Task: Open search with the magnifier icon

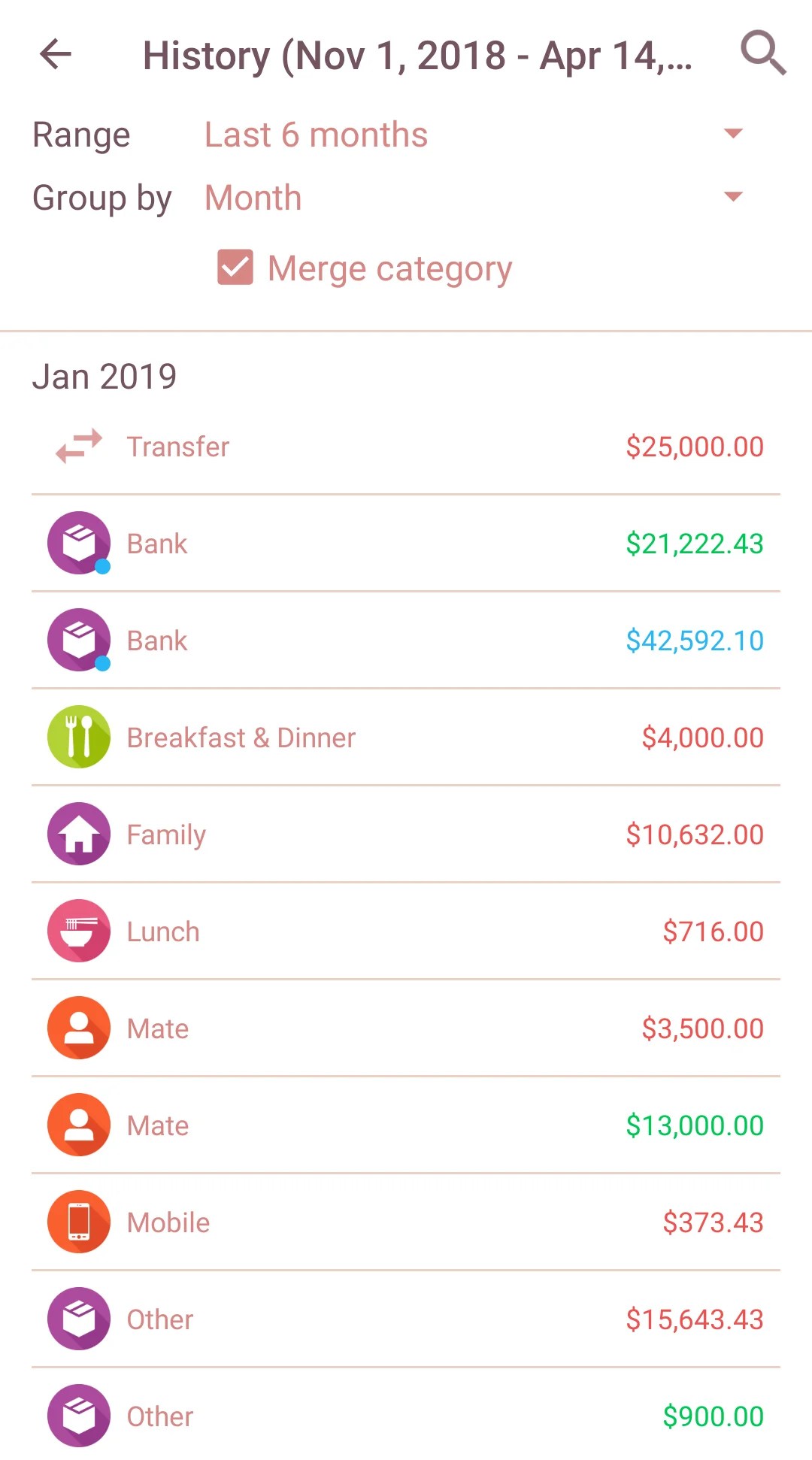Action: point(762,53)
